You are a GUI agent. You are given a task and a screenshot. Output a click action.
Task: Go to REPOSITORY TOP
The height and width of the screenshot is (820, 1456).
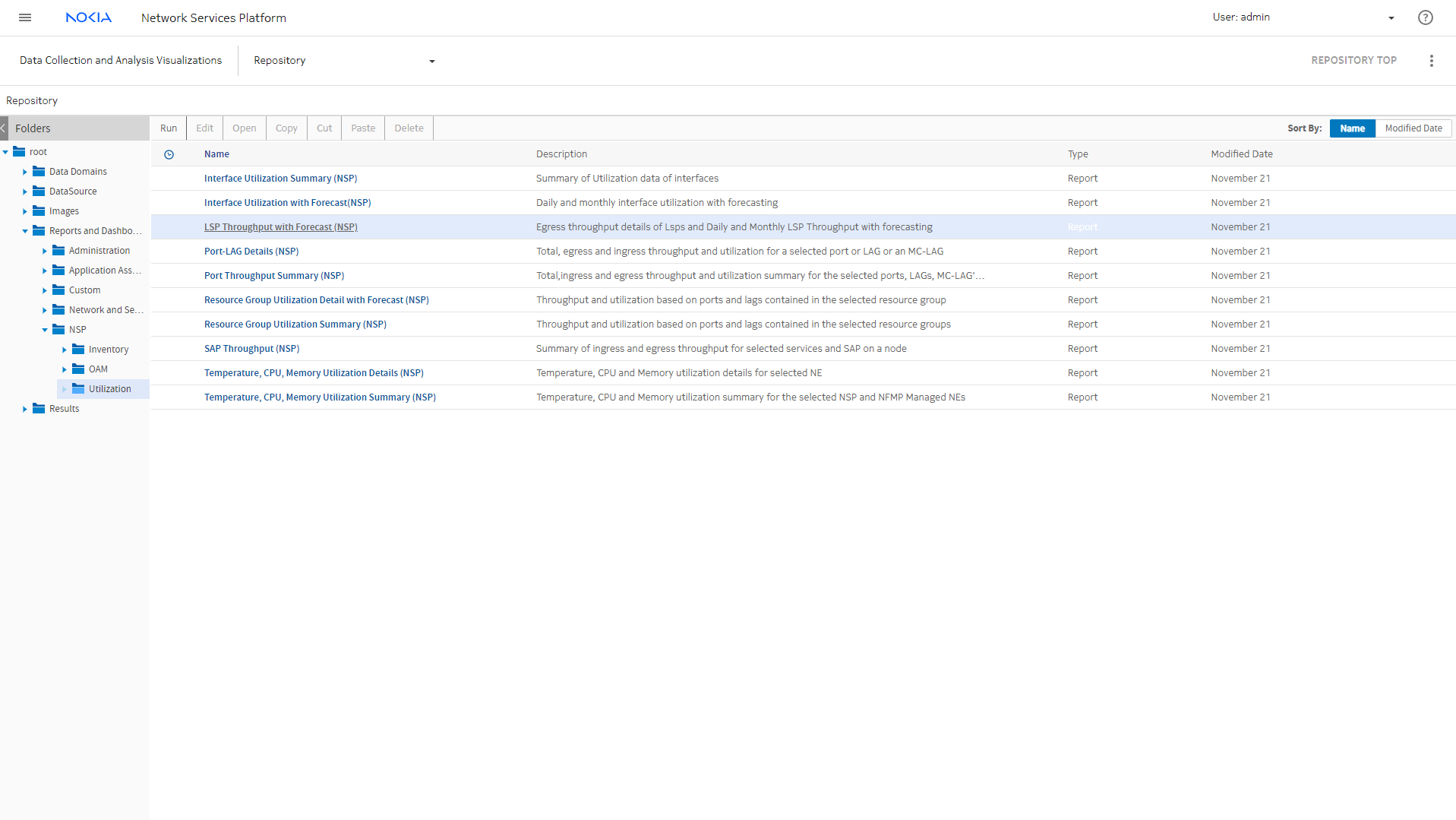coord(1353,61)
